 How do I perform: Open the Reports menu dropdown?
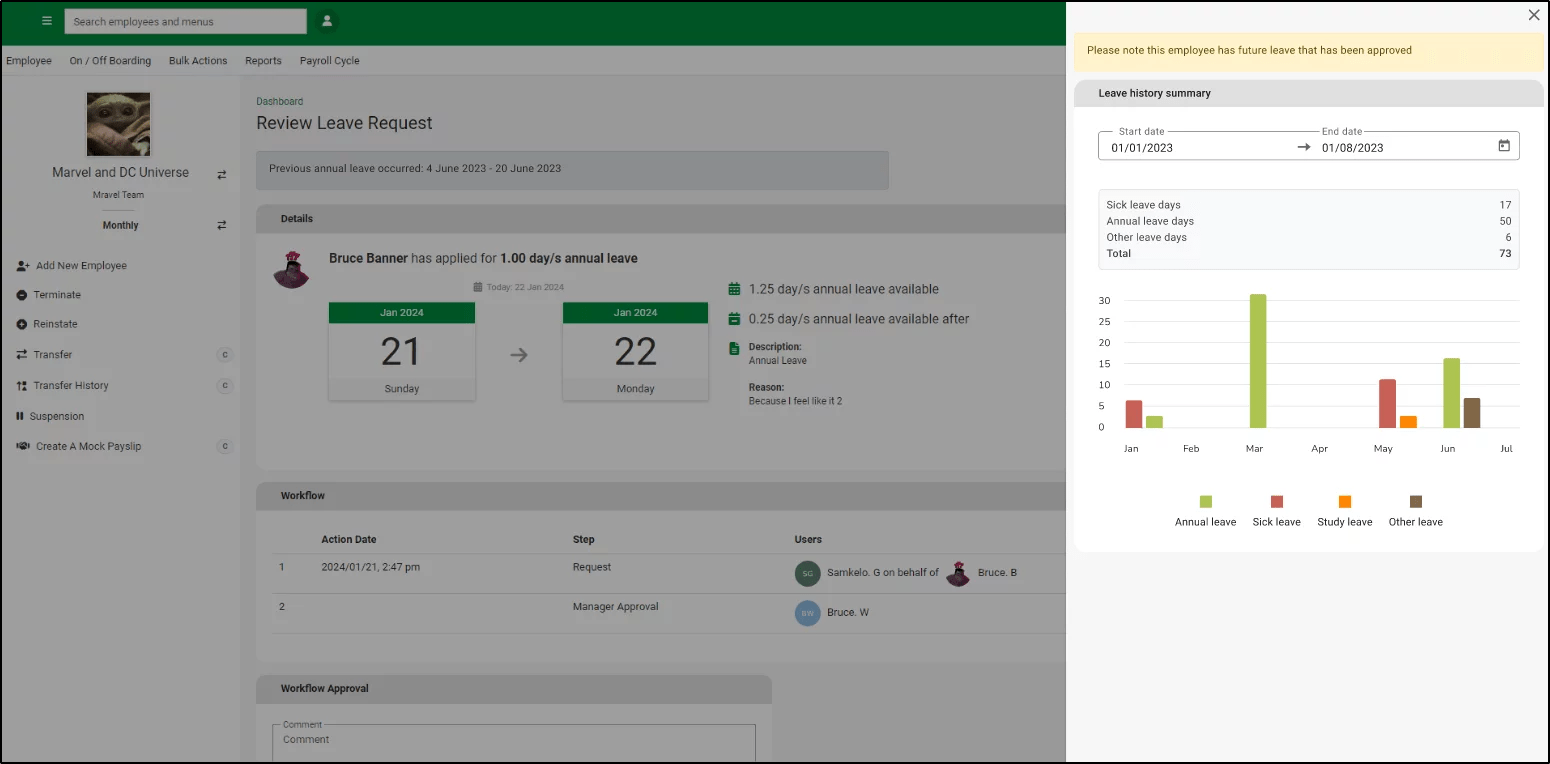pyautogui.click(x=263, y=61)
